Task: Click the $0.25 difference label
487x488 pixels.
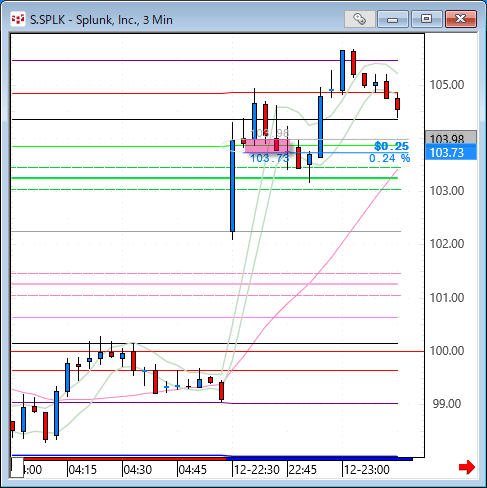Action: [x=391, y=146]
